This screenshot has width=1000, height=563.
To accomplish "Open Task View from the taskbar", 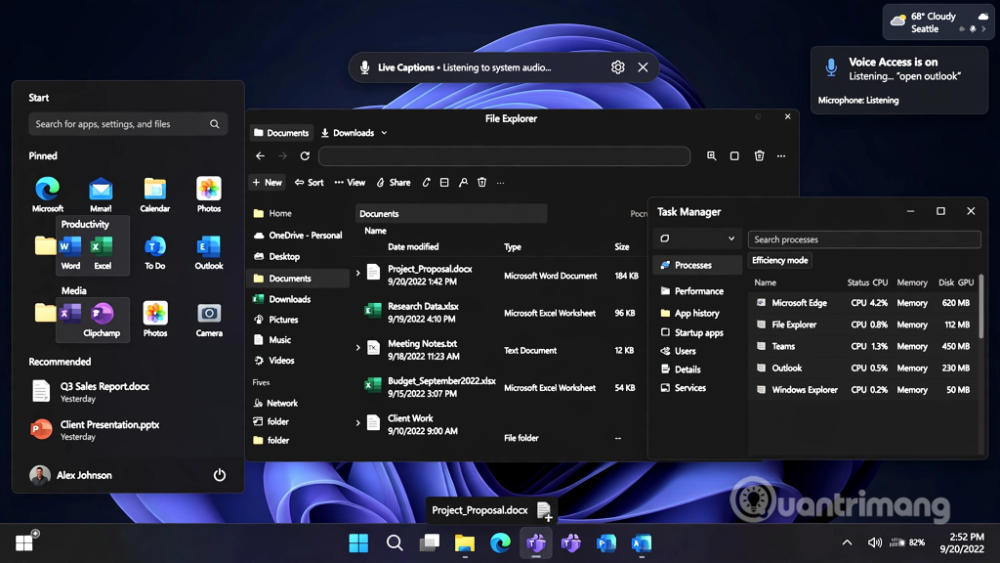I will pos(430,543).
